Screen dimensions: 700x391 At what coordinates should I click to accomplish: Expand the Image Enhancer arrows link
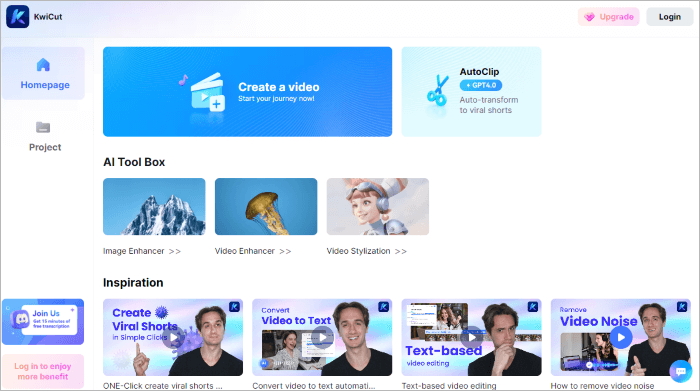(175, 251)
